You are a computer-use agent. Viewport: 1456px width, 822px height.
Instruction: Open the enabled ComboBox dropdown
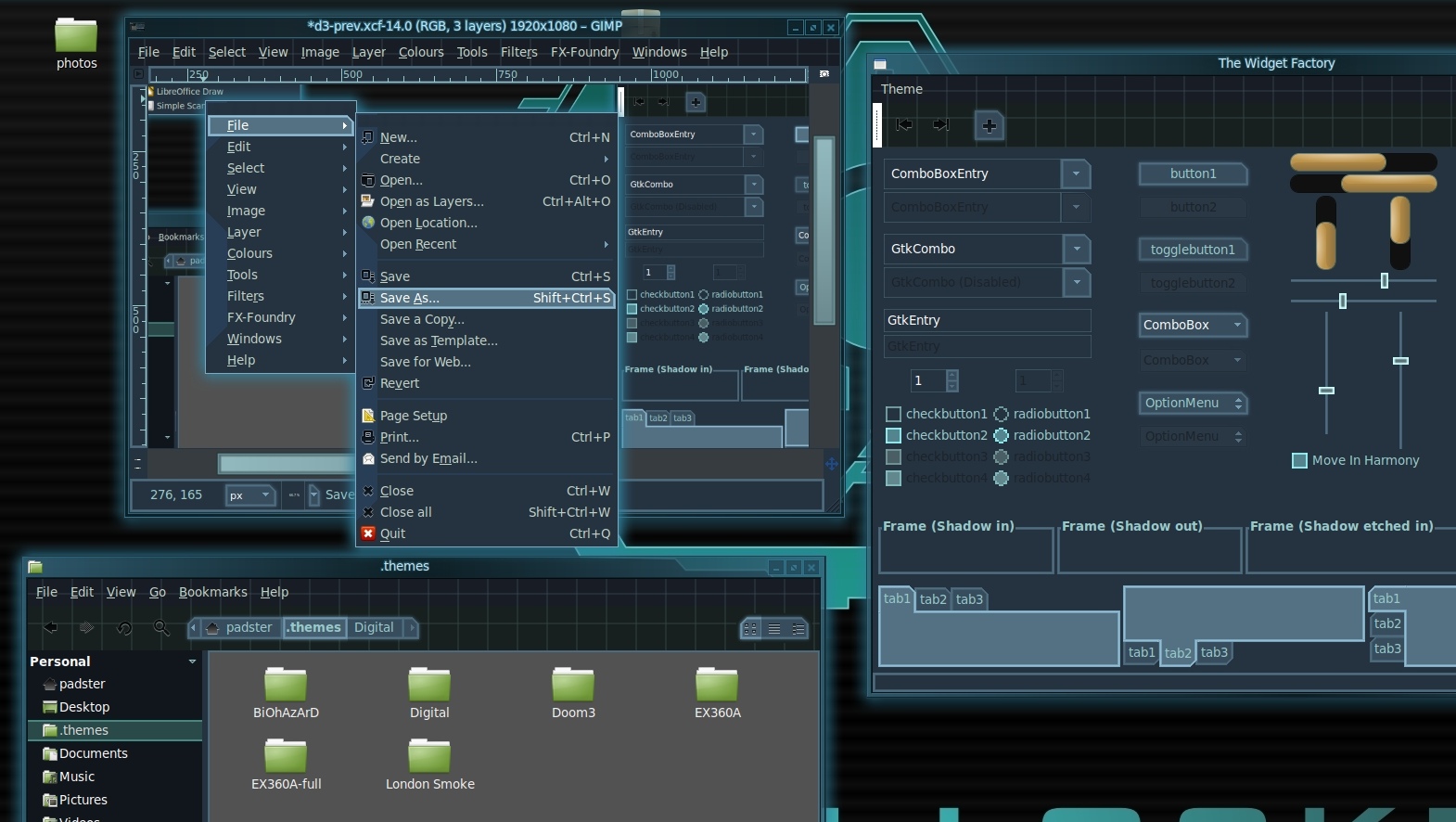[1193, 325]
